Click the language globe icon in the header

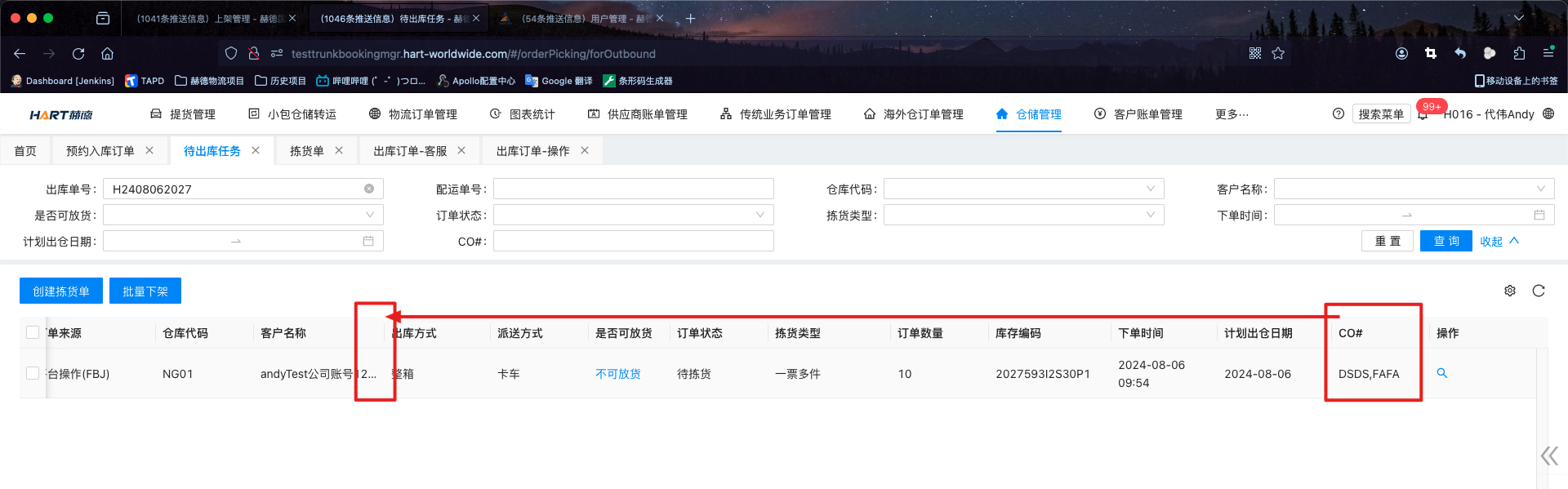click(x=1548, y=114)
